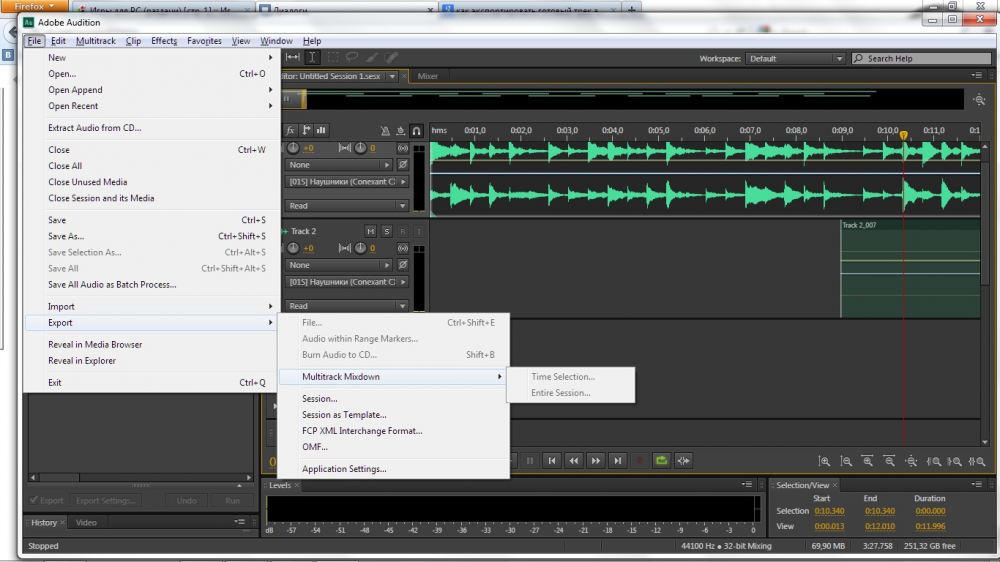The image size is (1000, 562).
Task: Click the yellow playhead marker
Action: [904, 135]
